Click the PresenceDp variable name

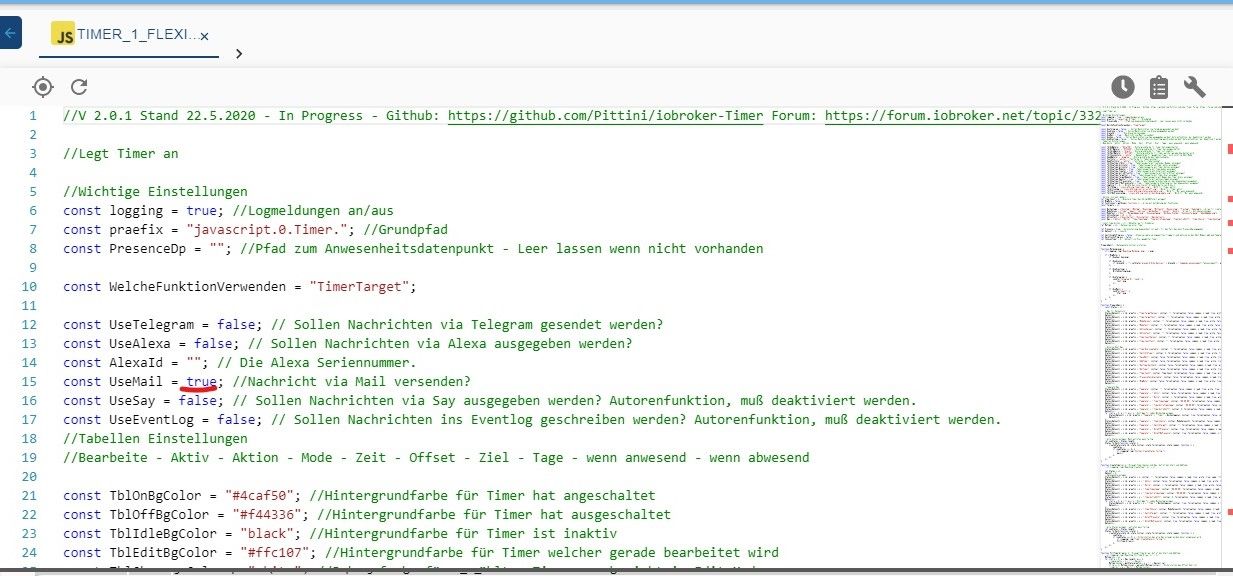[147, 249]
